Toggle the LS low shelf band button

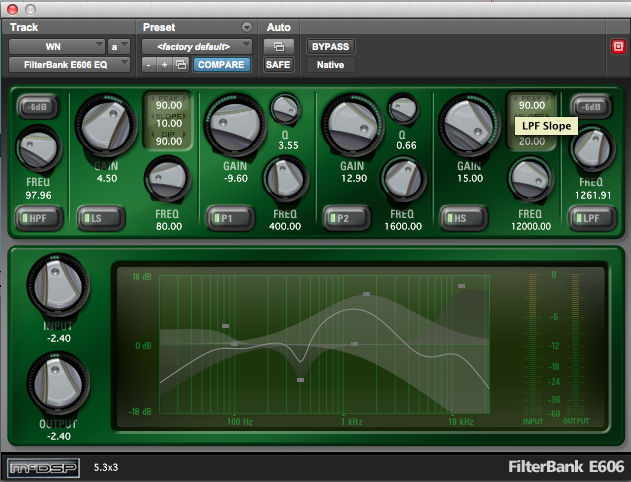tap(101, 218)
